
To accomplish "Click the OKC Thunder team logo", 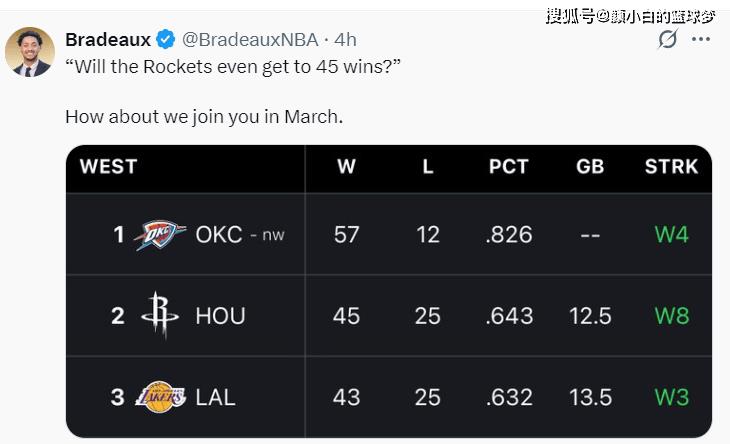I will [x=160, y=235].
